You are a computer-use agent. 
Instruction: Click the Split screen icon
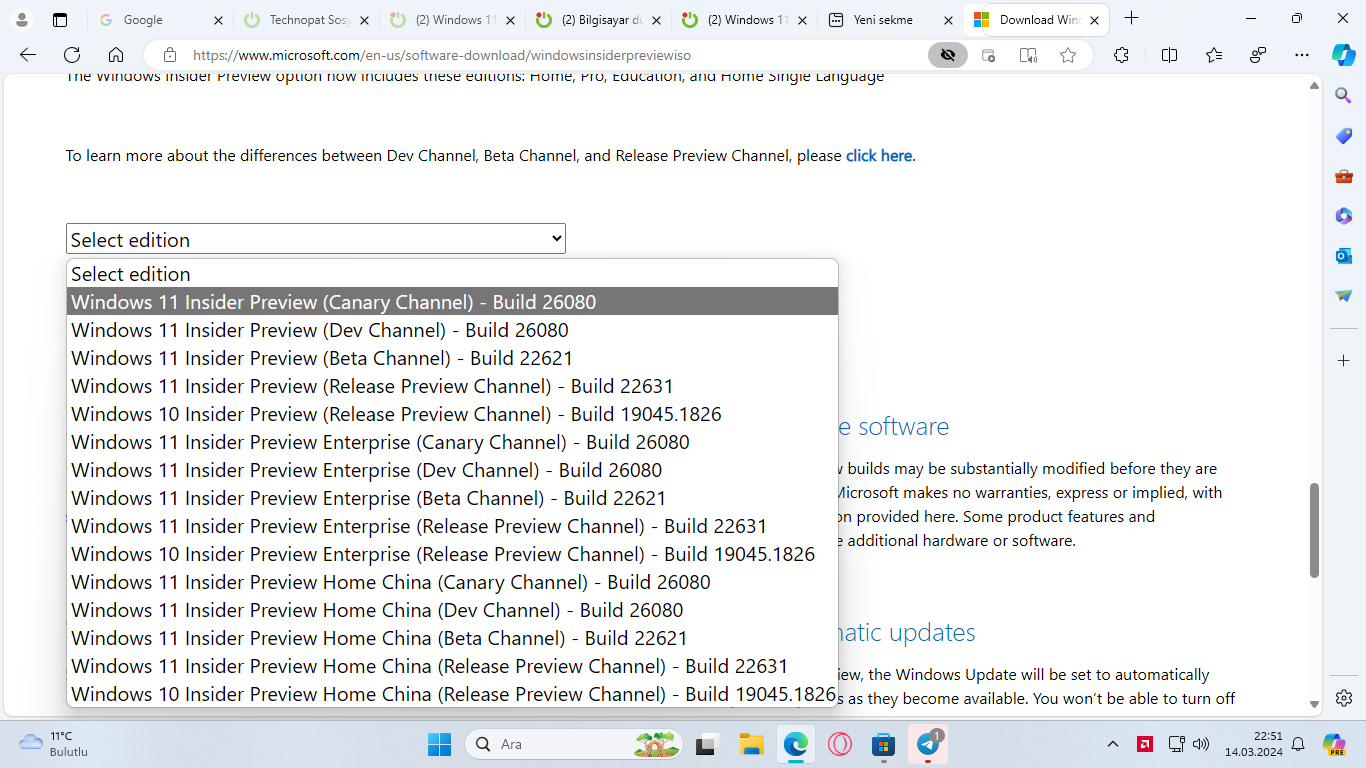click(x=1169, y=55)
